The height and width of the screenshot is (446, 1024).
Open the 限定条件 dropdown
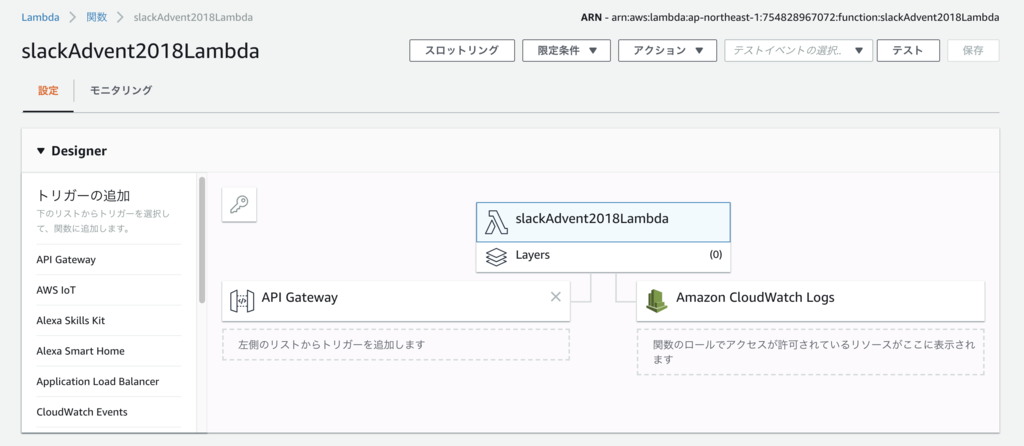566,50
